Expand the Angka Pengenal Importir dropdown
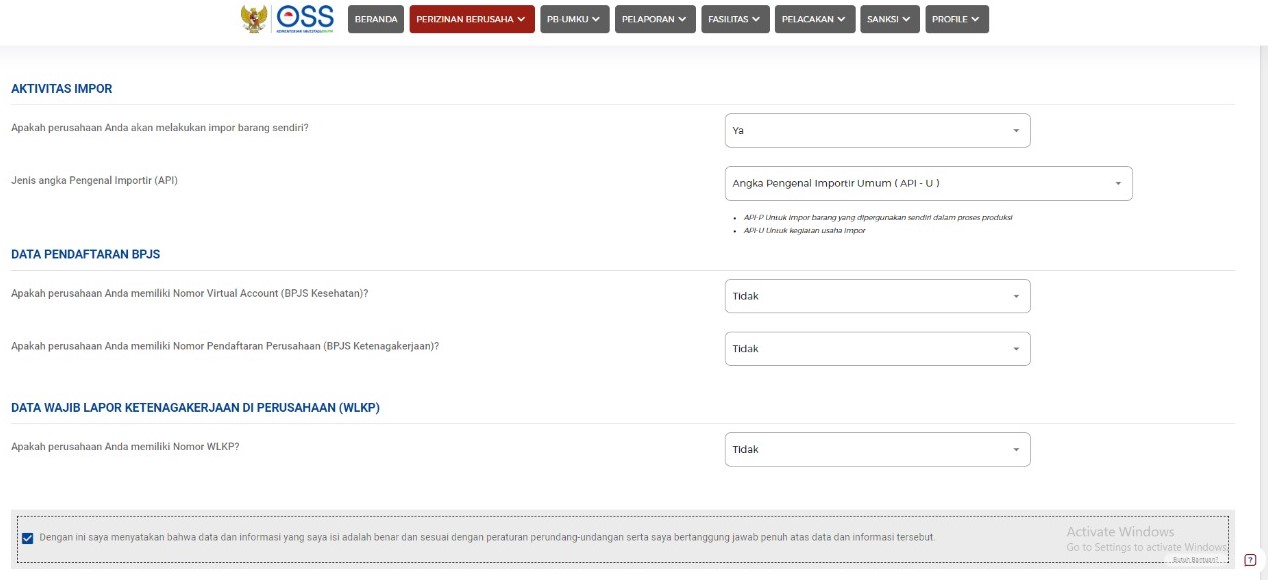1268x580 pixels. point(928,184)
